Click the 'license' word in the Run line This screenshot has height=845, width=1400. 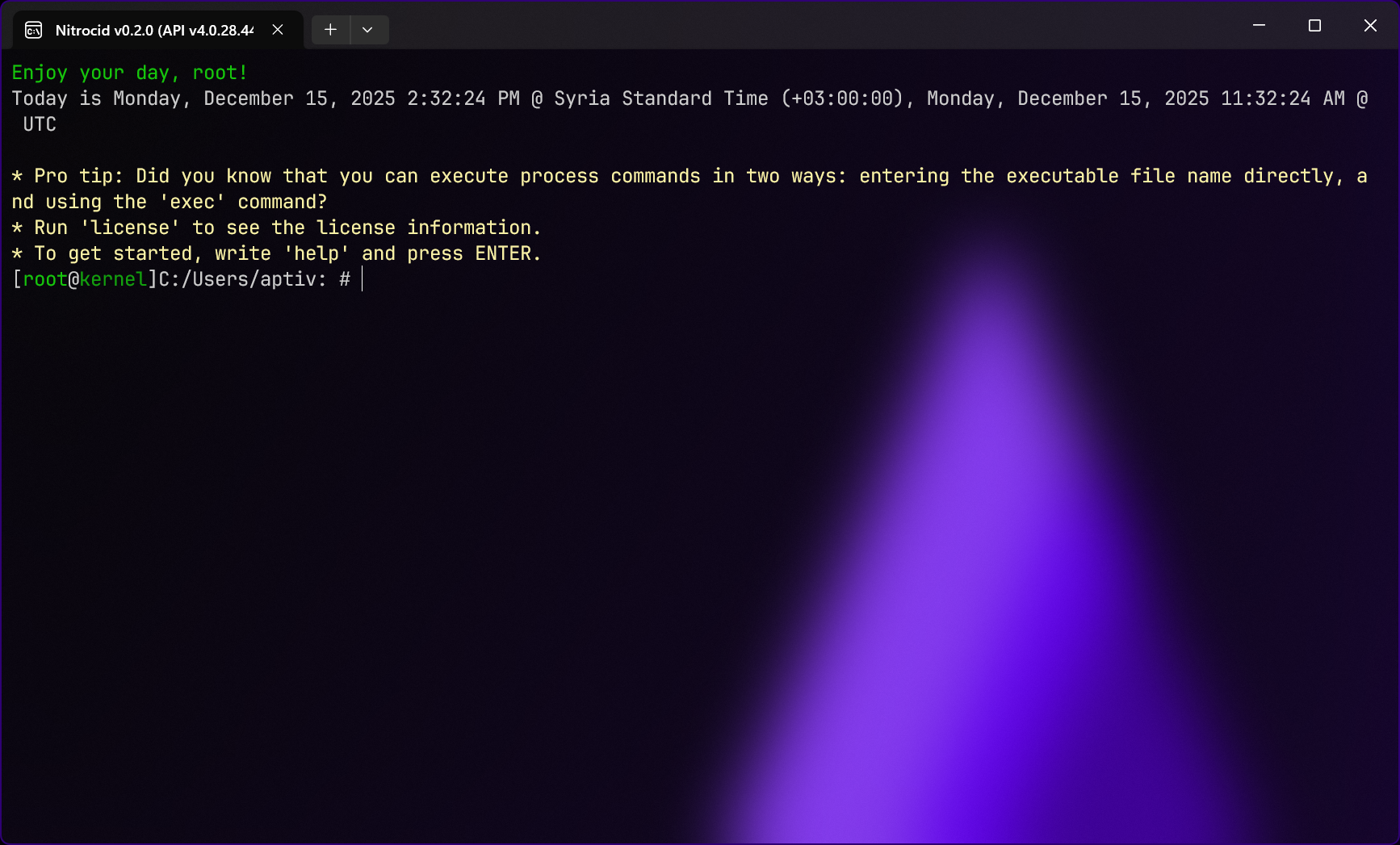click(x=130, y=228)
